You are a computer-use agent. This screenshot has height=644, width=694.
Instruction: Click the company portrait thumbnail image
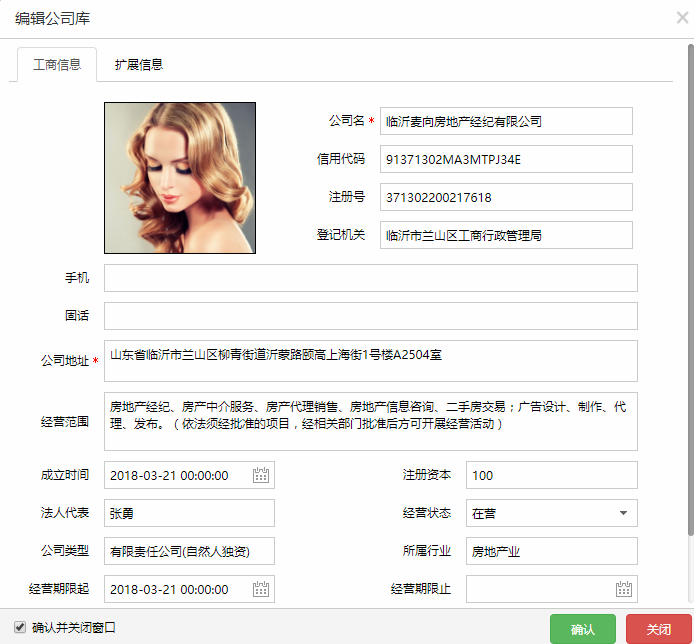coord(180,178)
